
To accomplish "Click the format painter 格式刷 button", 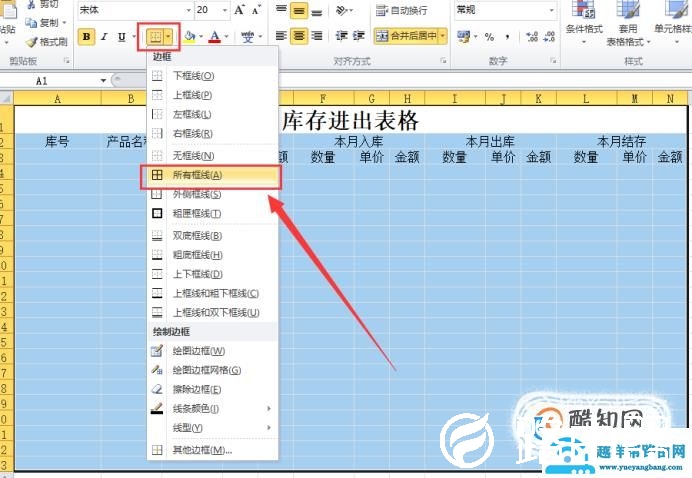I will [46, 42].
